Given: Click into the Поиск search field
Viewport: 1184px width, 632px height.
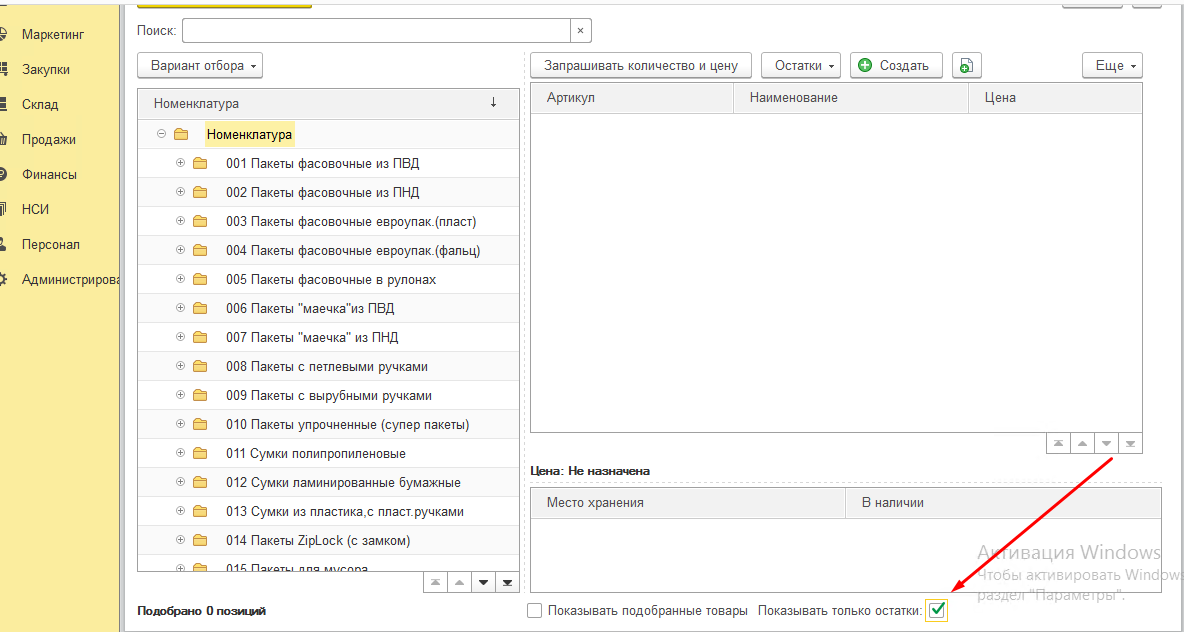Looking at the screenshot, I should click(x=376, y=31).
